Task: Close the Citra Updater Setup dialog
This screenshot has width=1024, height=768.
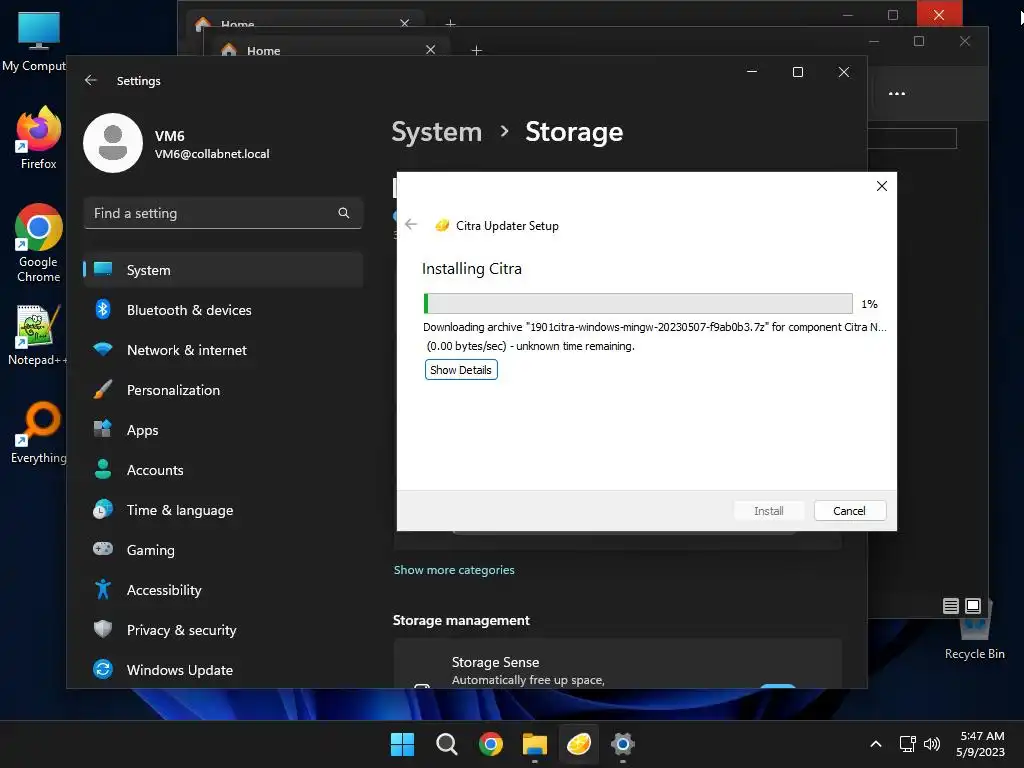Action: tap(882, 186)
